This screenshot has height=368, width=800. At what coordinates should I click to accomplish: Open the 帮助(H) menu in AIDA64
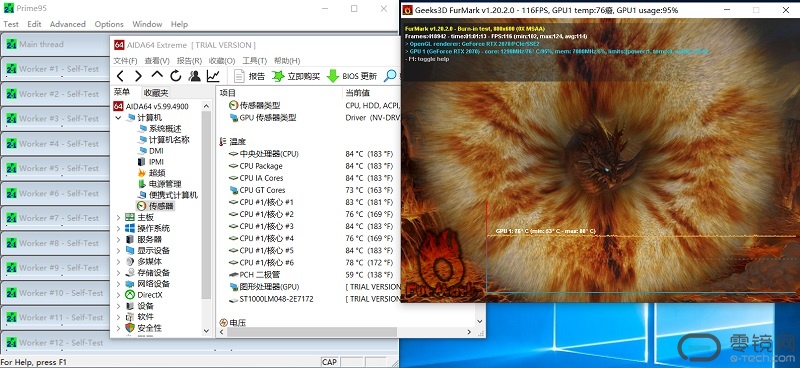tap(287, 61)
